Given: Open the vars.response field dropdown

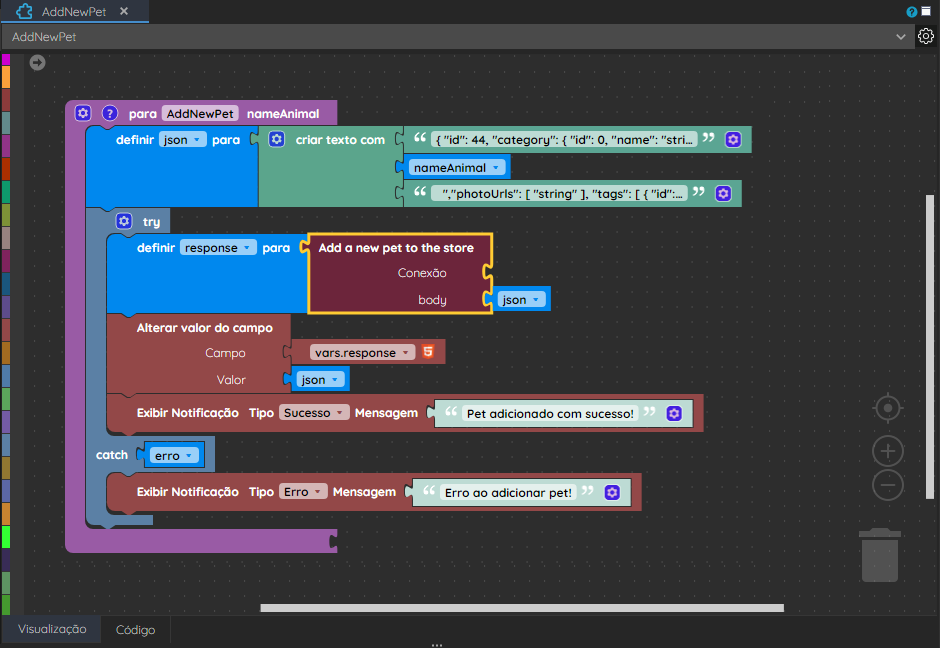Looking at the screenshot, I should pos(362,352).
